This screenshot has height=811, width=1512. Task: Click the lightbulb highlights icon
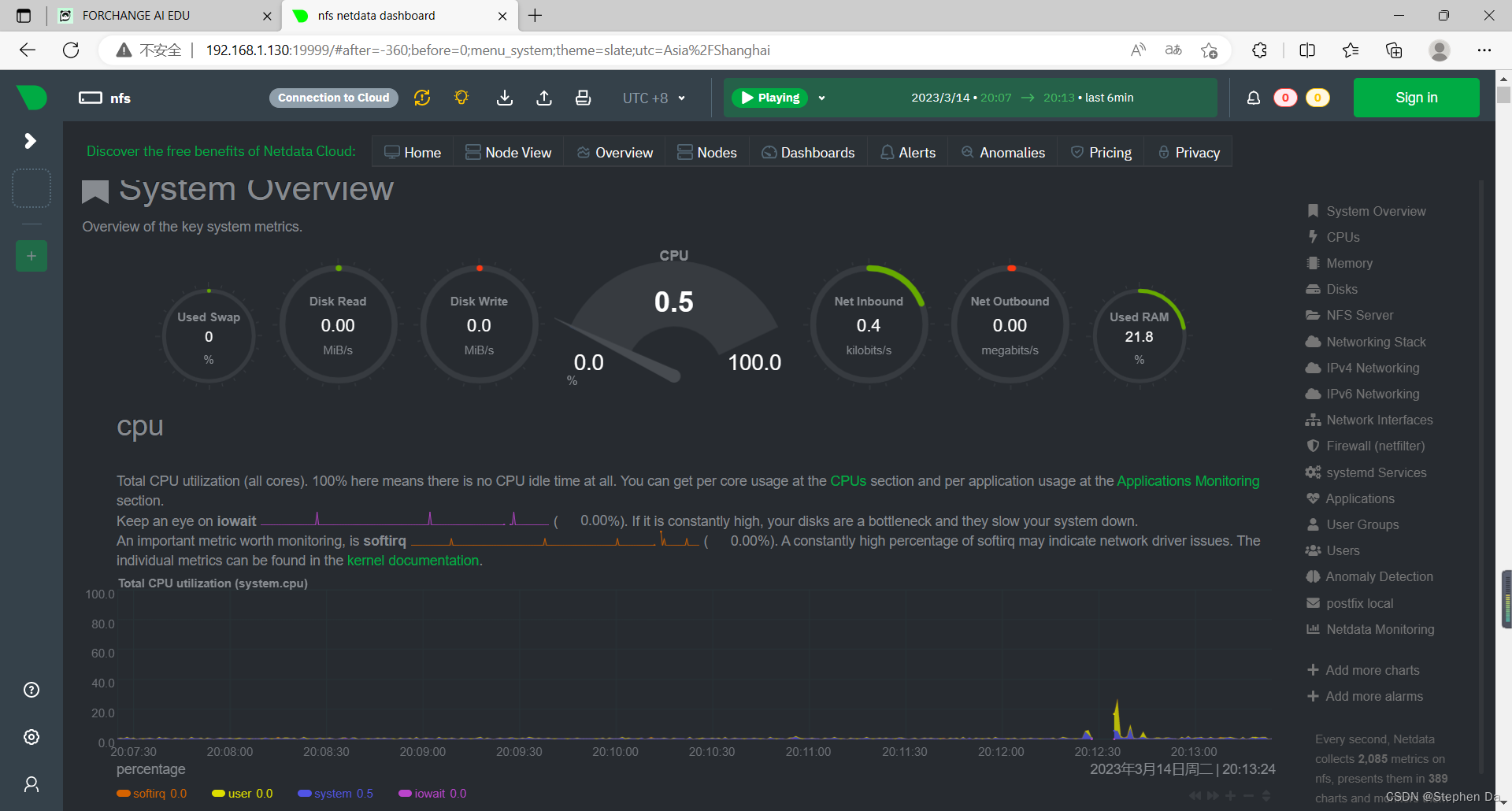click(461, 98)
